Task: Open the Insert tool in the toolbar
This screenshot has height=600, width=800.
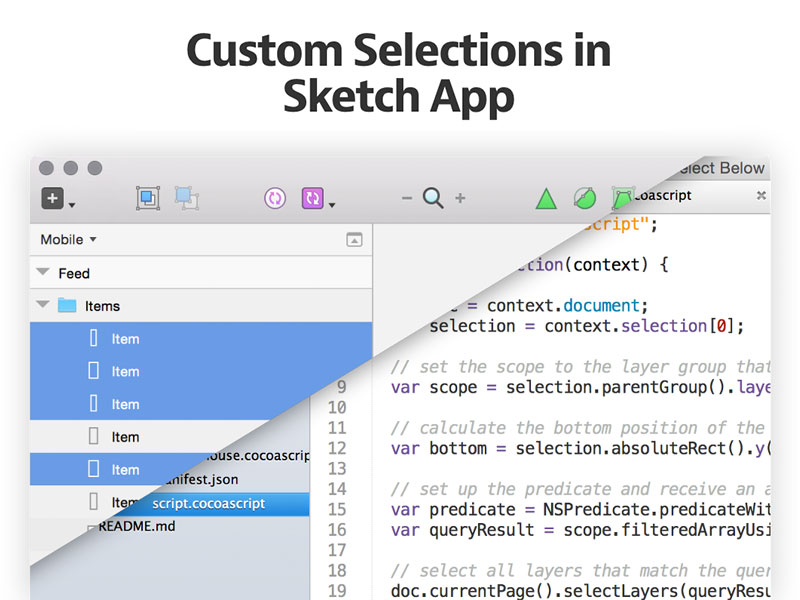Action: (x=52, y=197)
